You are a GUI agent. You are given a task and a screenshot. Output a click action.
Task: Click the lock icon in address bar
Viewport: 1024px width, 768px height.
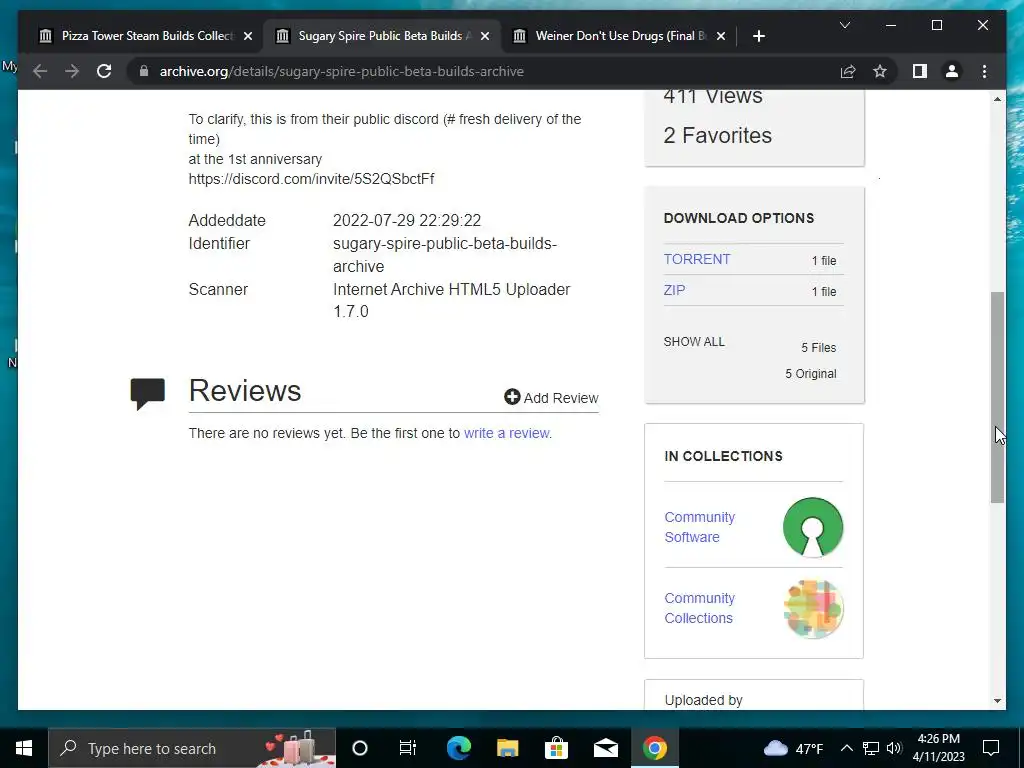(x=144, y=71)
